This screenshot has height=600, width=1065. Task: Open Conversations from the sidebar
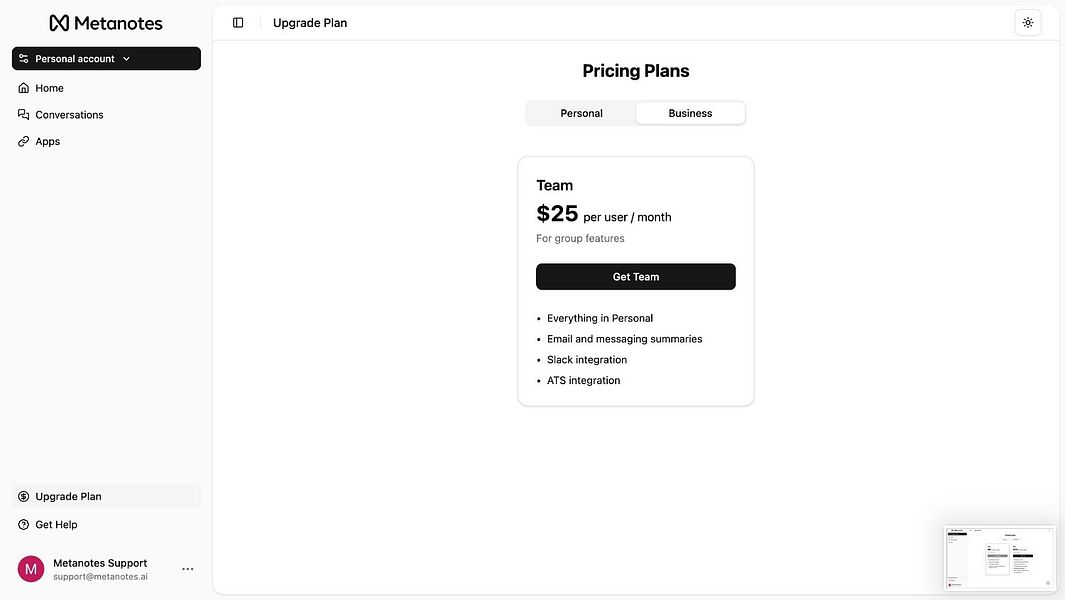[x=69, y=115]
